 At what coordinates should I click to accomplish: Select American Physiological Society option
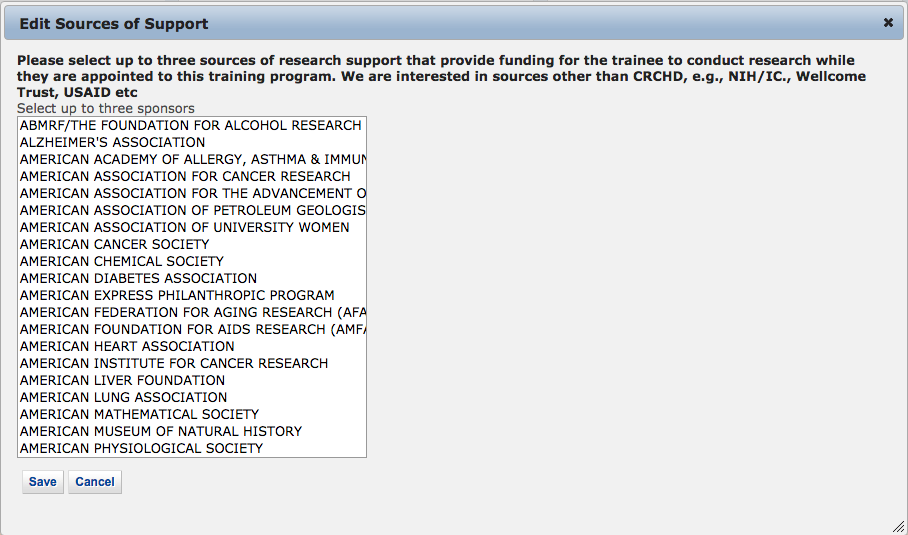tap(141, 448)
